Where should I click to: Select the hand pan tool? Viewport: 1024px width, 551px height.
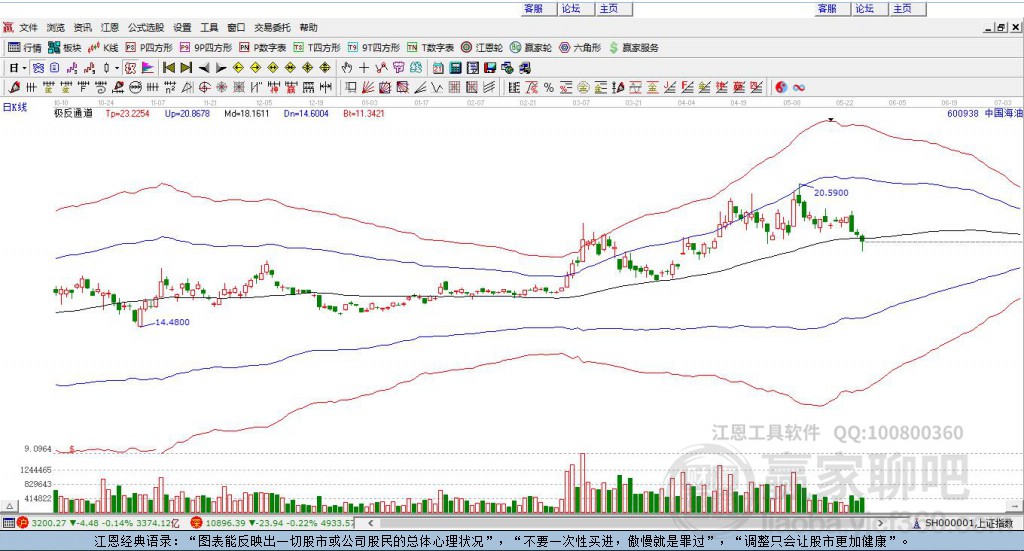point(347,68)
